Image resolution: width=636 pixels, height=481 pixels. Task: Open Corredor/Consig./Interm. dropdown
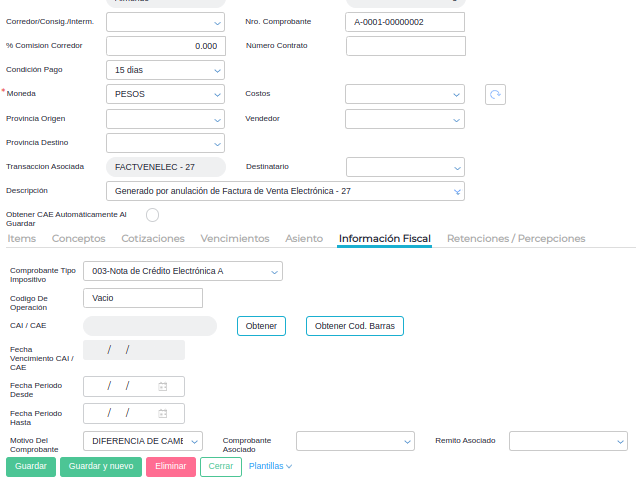coord(165,22)
